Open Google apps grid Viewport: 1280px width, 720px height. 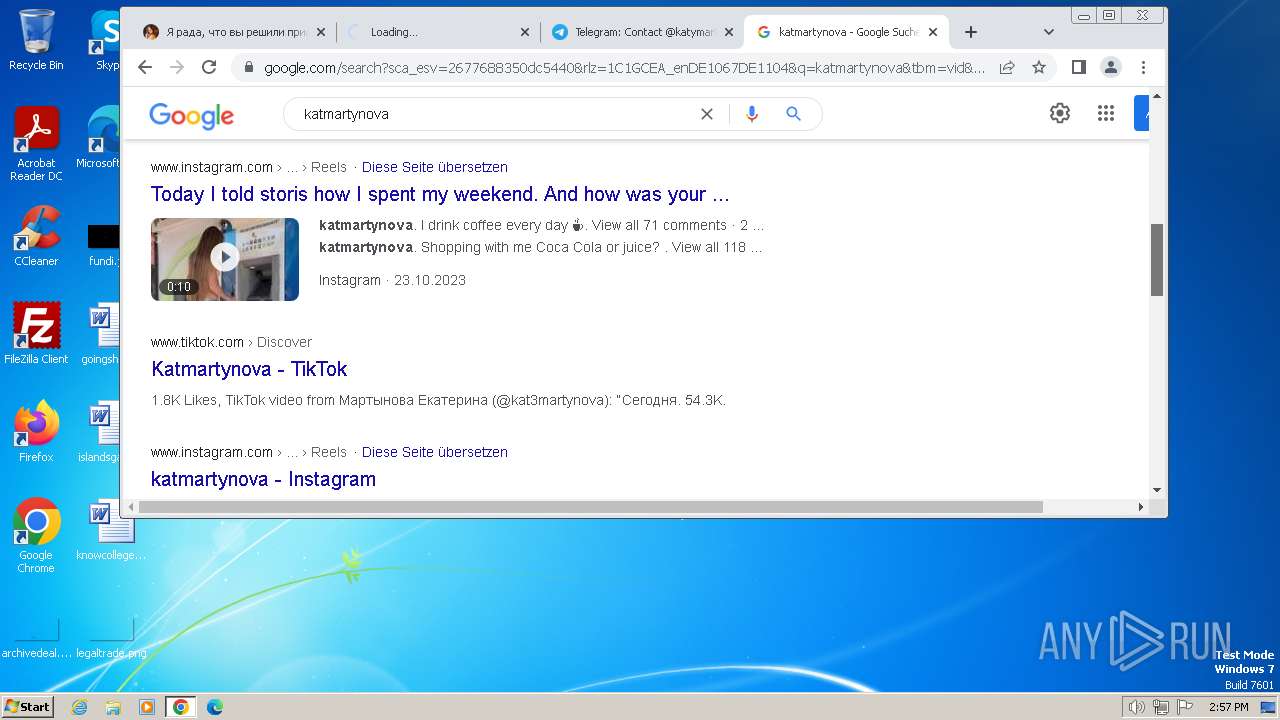tap(1105, 113)
